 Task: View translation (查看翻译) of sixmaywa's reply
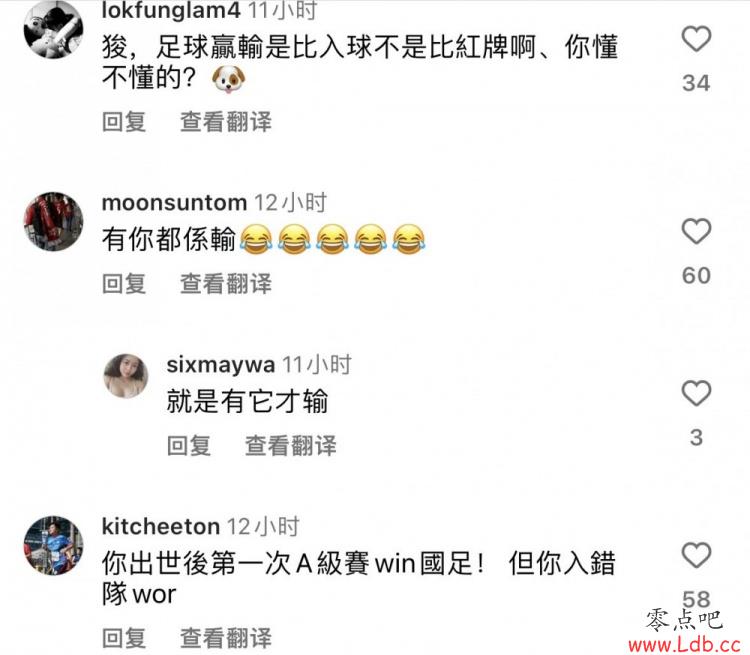(291, 446)
